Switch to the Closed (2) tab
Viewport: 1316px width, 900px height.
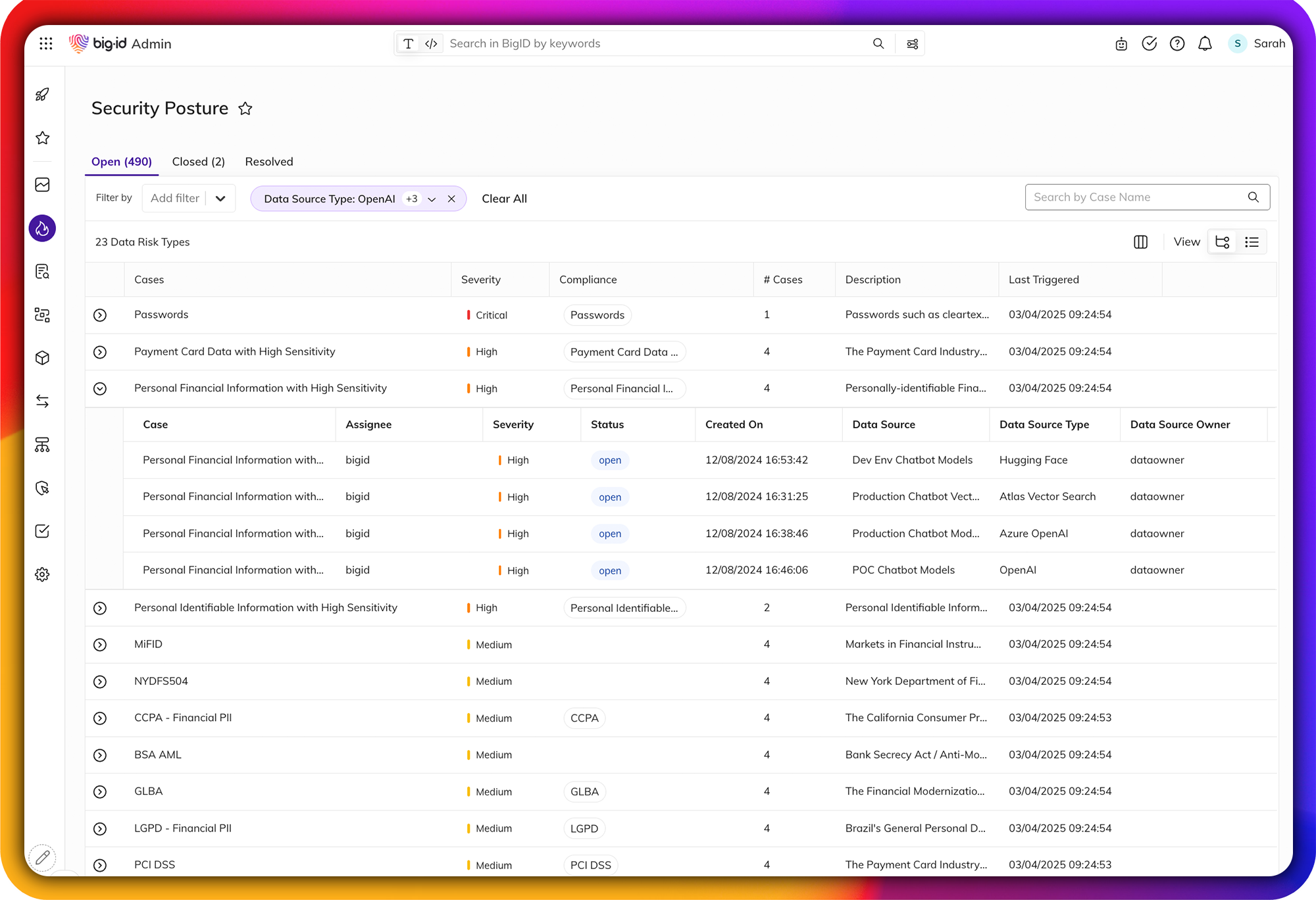click(x=198, y=162)
